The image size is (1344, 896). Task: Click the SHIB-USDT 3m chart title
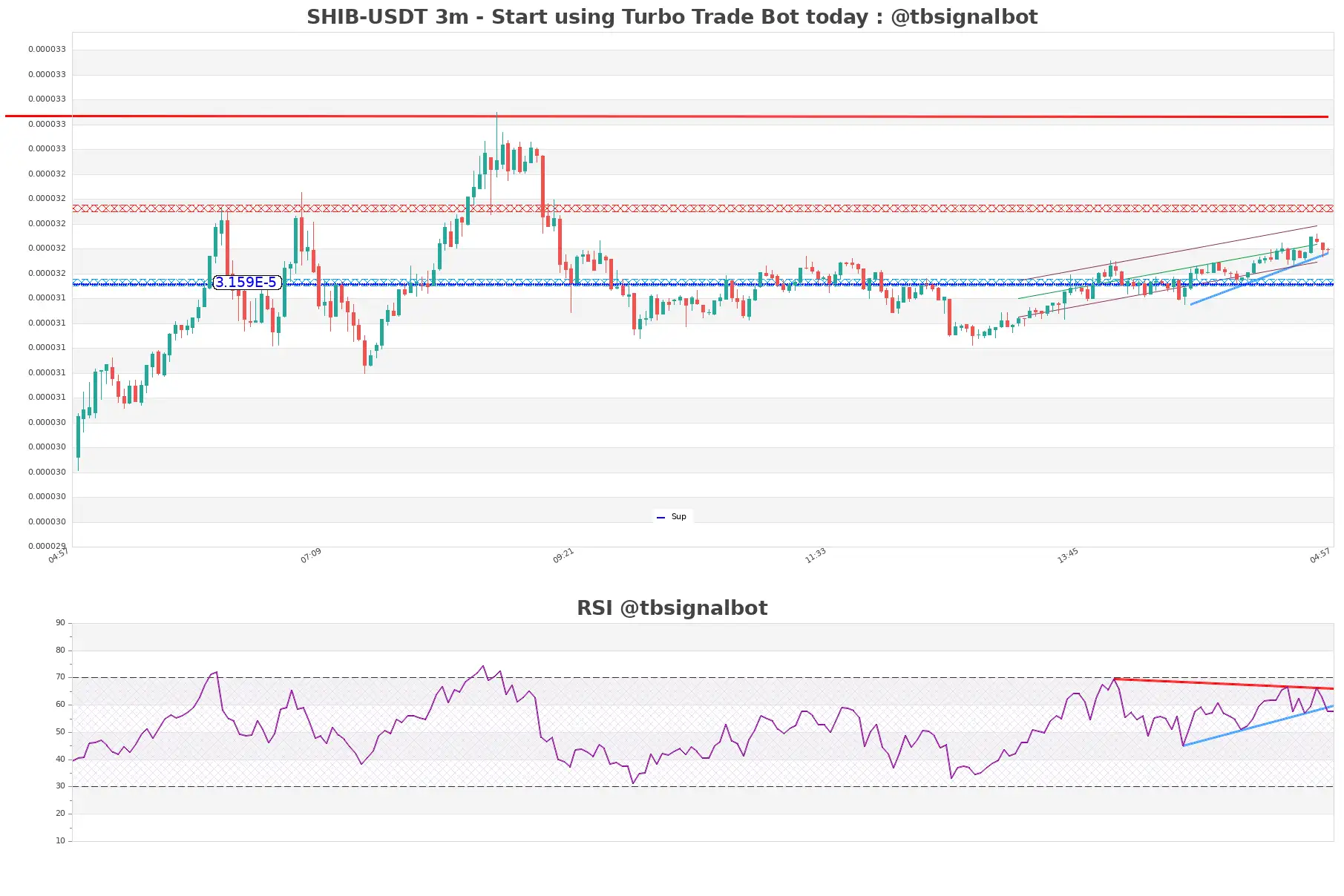coord(672,16)
